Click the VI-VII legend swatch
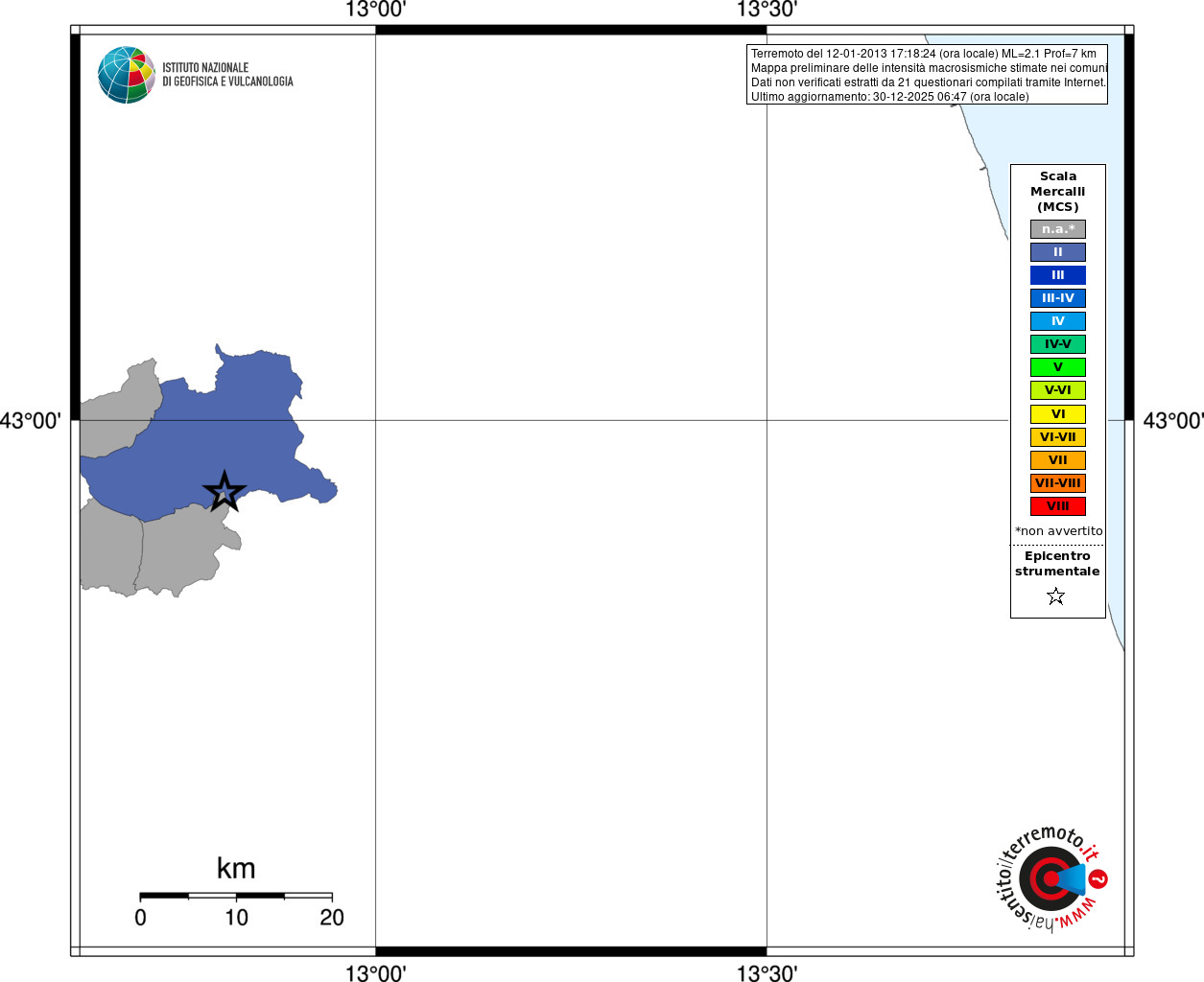The image size is (1204, 982). 1058,437
